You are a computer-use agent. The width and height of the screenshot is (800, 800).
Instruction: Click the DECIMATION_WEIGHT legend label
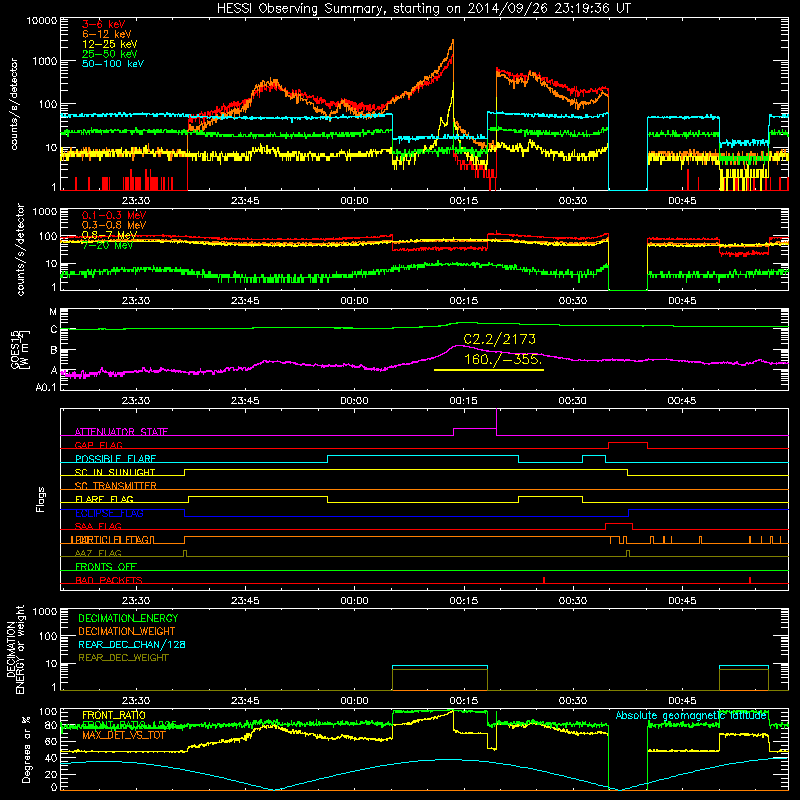[x=127, y=632]
